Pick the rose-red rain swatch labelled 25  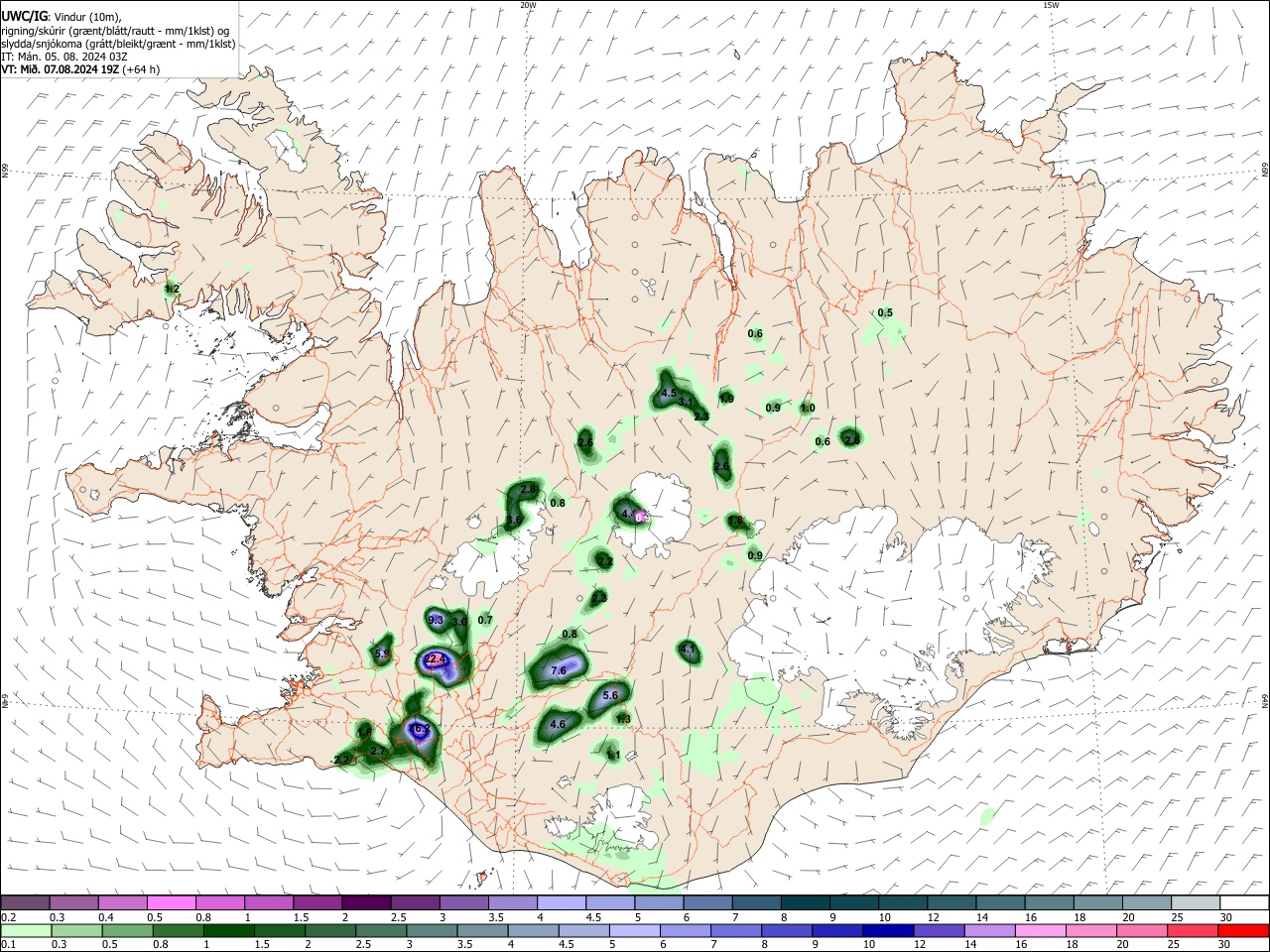(1191, 931)
